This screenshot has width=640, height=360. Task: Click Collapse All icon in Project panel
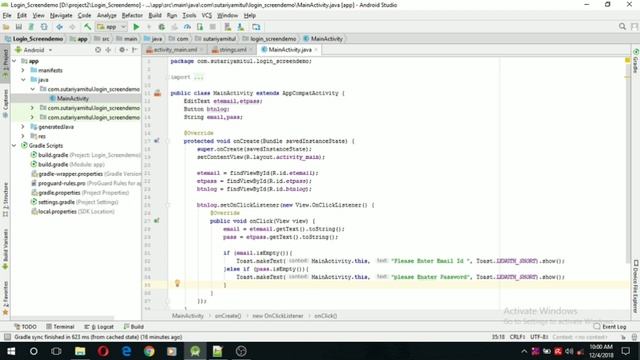pyautogui.click(x=108, y=50)
